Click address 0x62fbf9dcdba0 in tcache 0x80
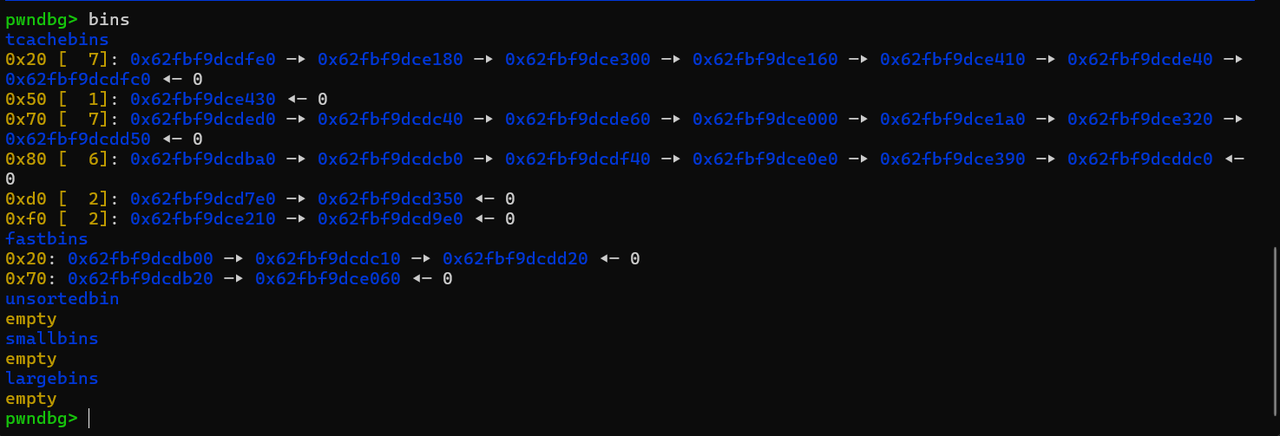The image size is (1280, 436). (x=203, y=159)
